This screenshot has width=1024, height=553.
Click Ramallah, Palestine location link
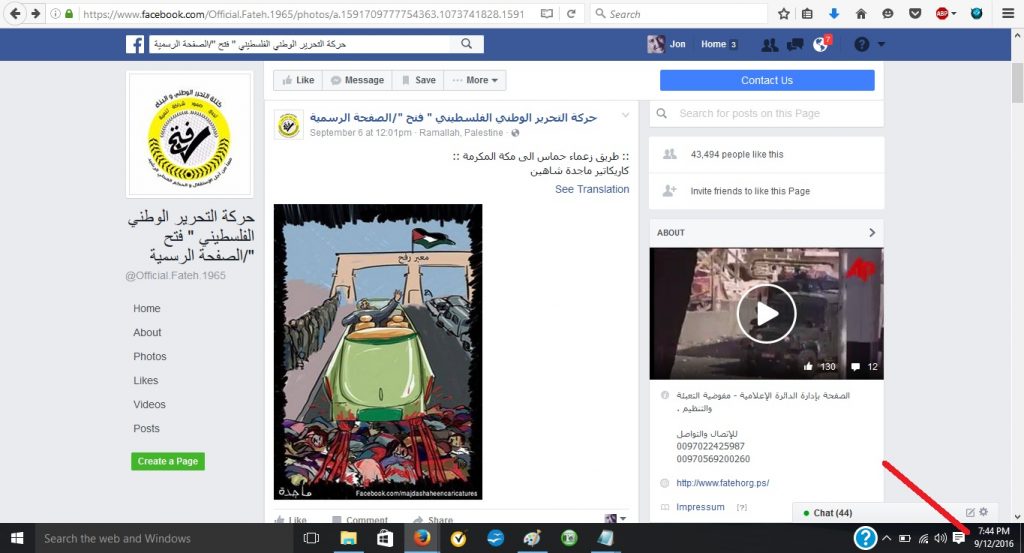[x=461, y=133]
